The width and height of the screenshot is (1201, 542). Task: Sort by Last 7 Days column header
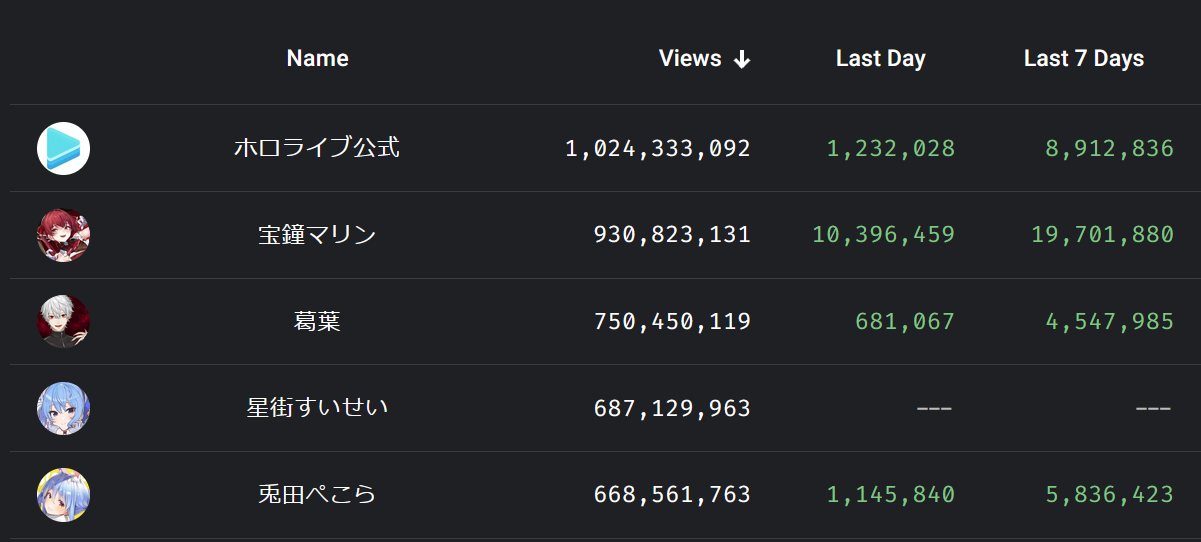[x=1084, y=58]
